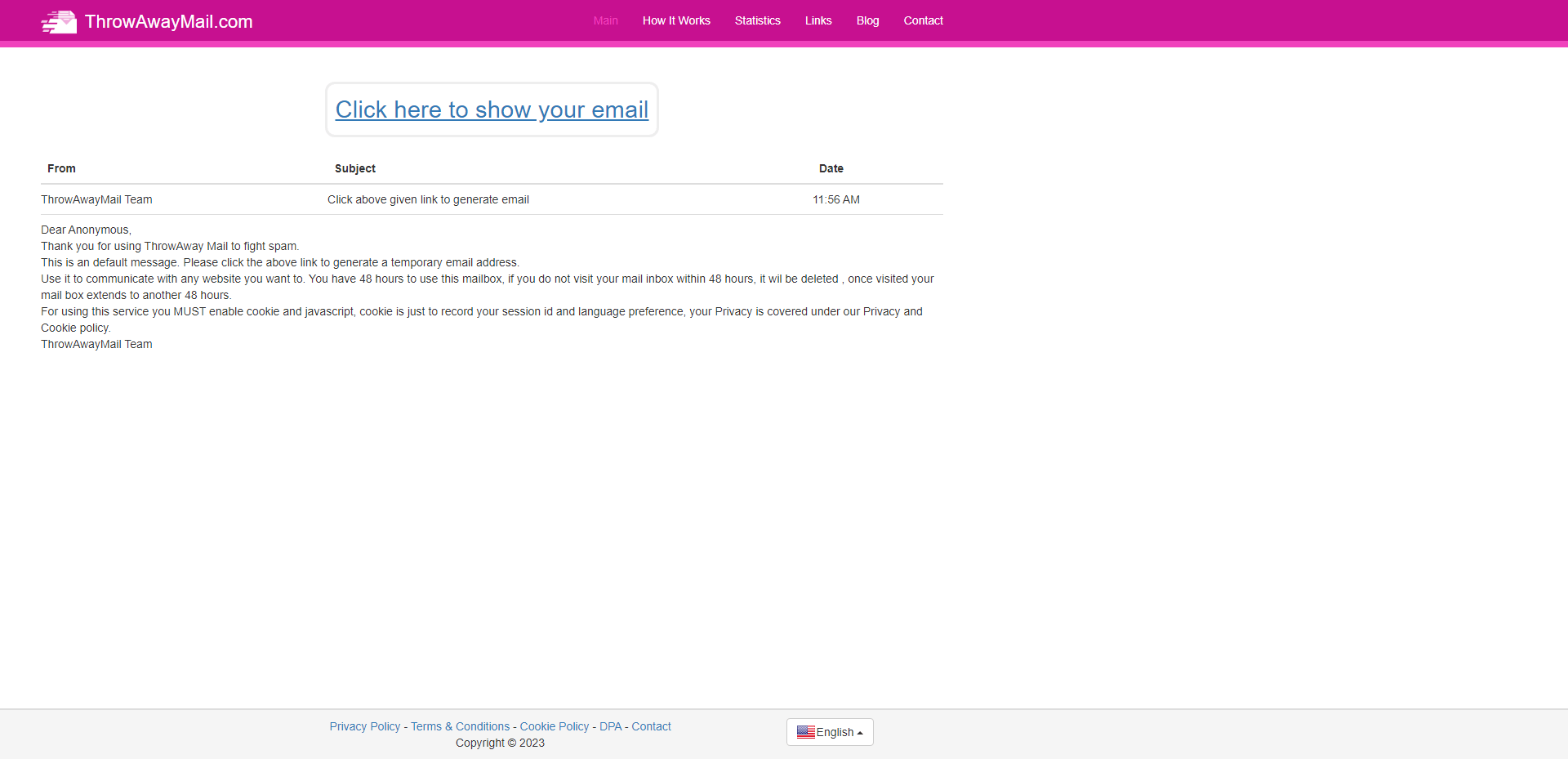This screenshot has width=1568, height=759.
Task: View the Terms & Conditions
Action: click(459, 726)
